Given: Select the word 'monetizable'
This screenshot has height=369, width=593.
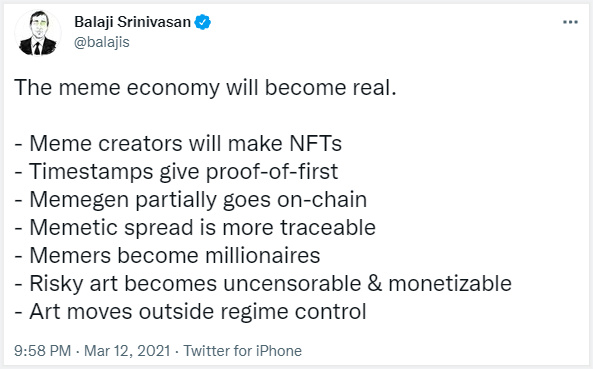Looking at the screenshot, I should click(450, 284).
